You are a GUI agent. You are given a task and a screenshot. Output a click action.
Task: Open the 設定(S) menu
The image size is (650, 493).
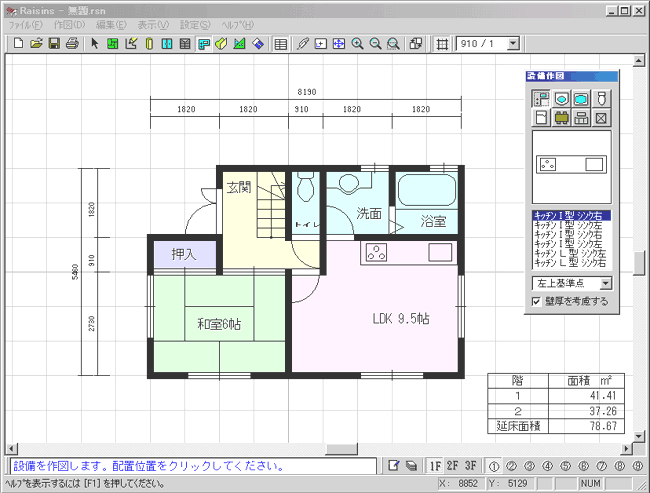[x=196, y=24]
